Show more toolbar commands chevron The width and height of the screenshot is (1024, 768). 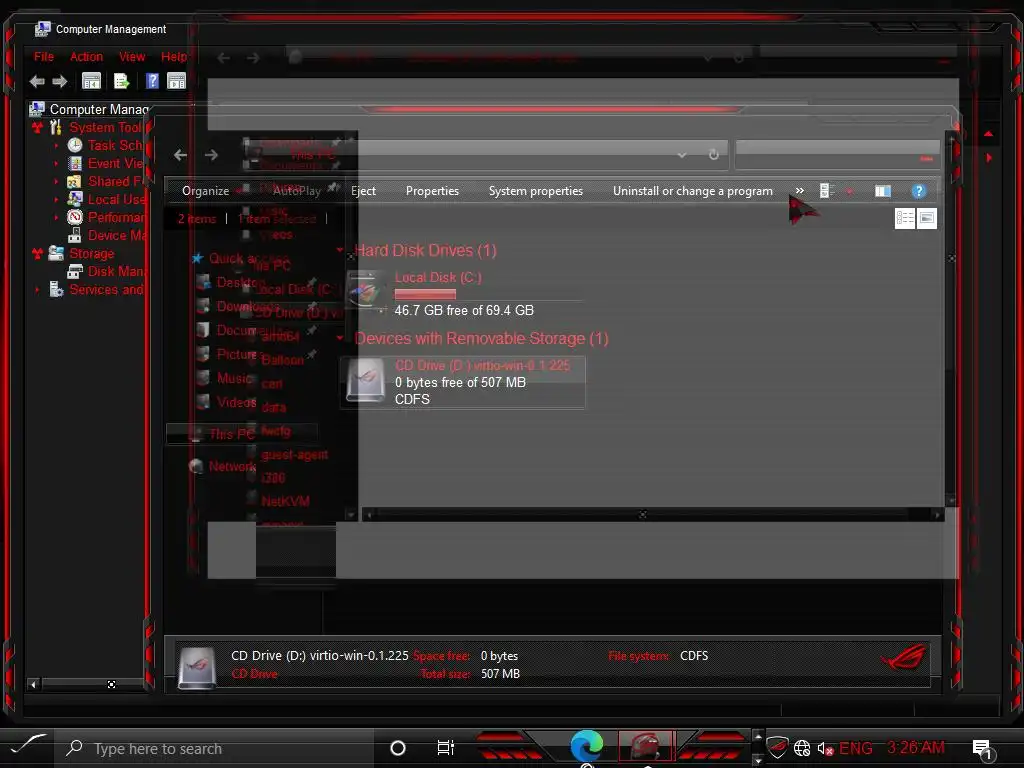coord(799,191)
